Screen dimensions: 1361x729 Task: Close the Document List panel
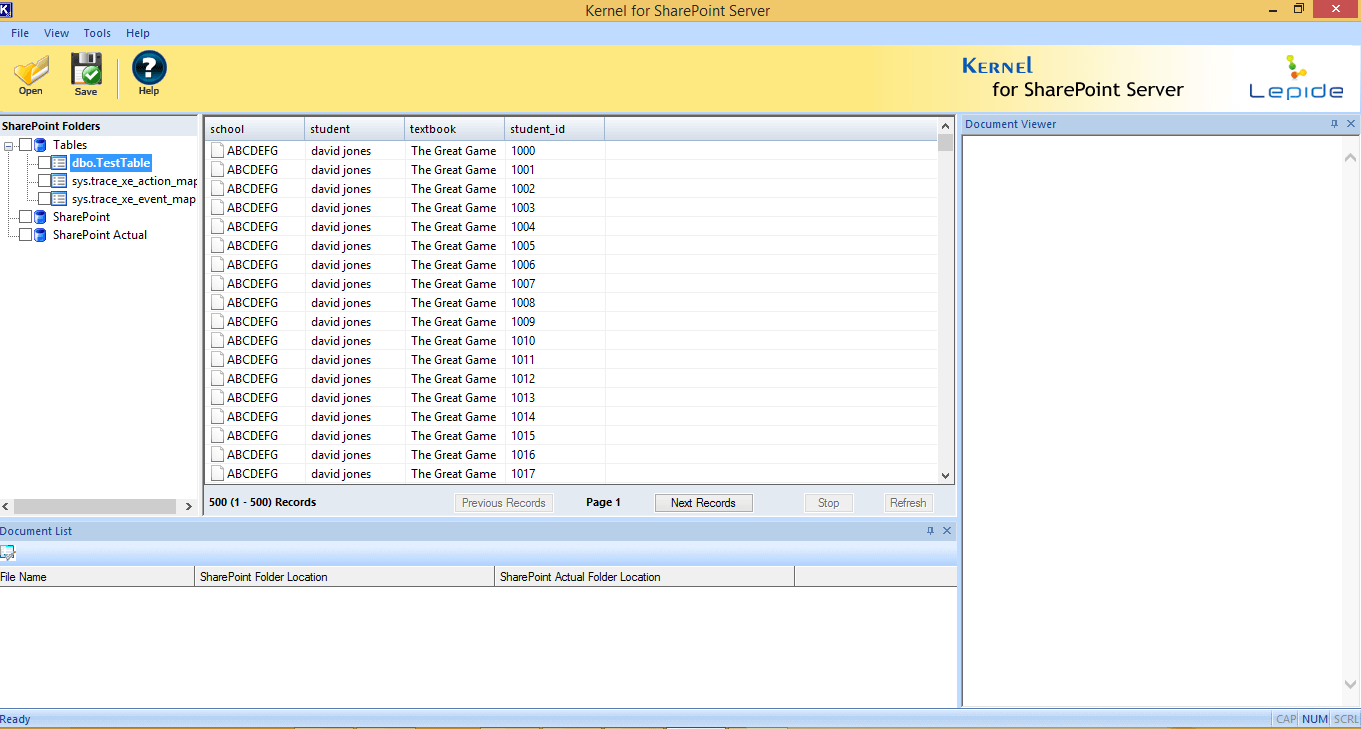(947, 531)
